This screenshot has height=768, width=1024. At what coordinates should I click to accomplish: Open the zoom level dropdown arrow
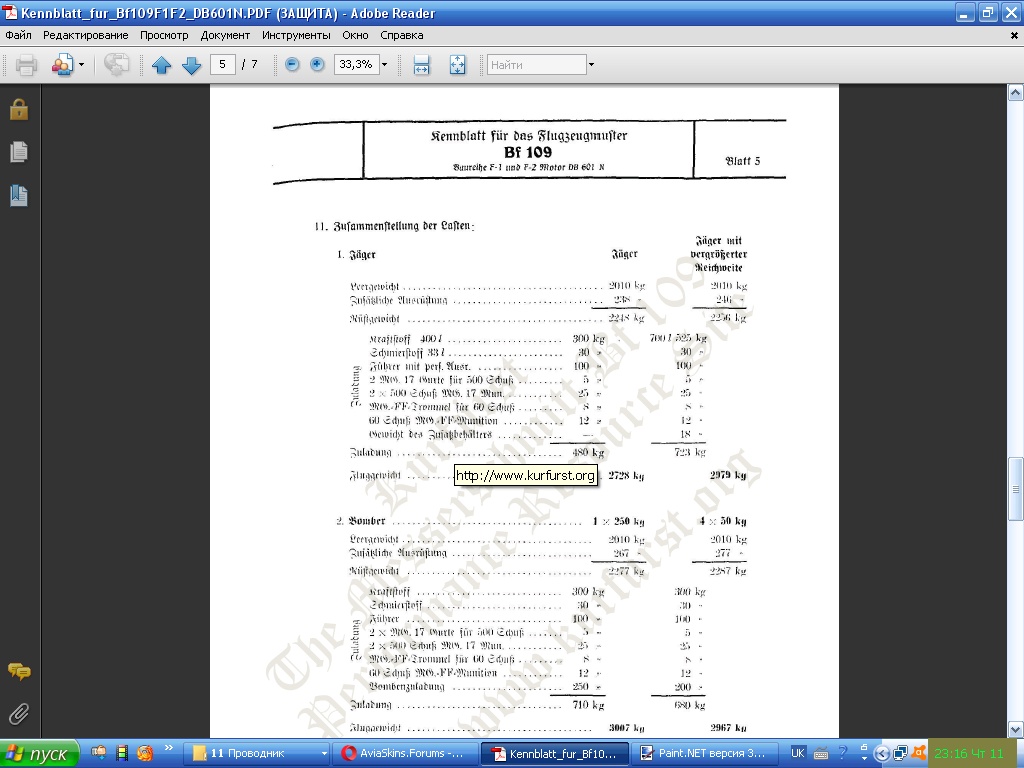point(384,64)
